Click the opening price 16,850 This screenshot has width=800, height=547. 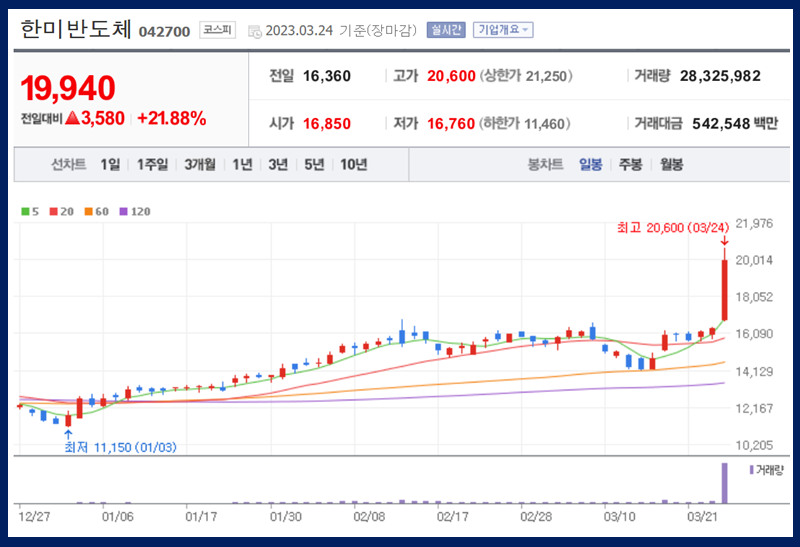[327, 123]
